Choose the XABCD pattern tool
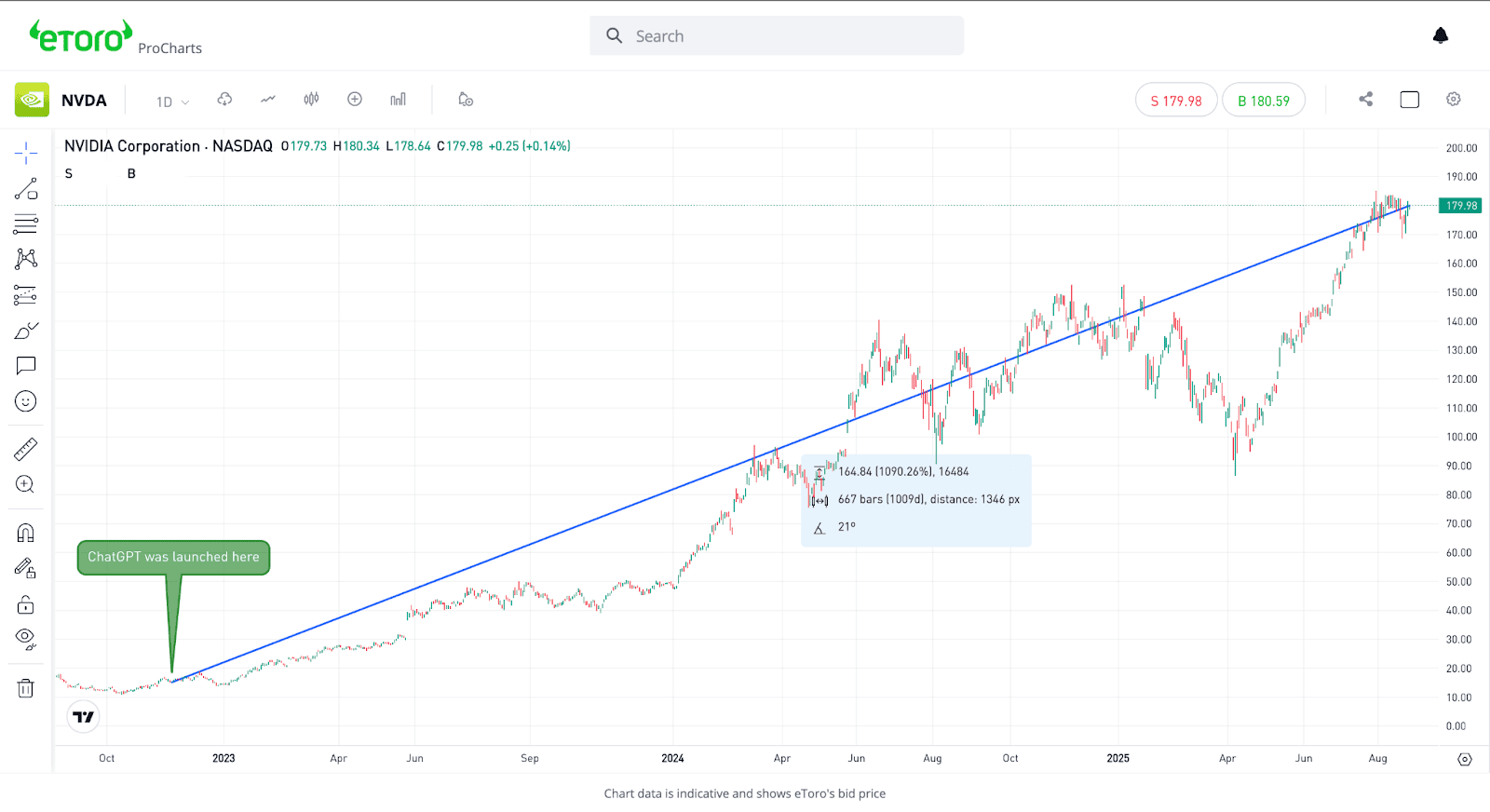1490x812 pixels. pos(26,259)
